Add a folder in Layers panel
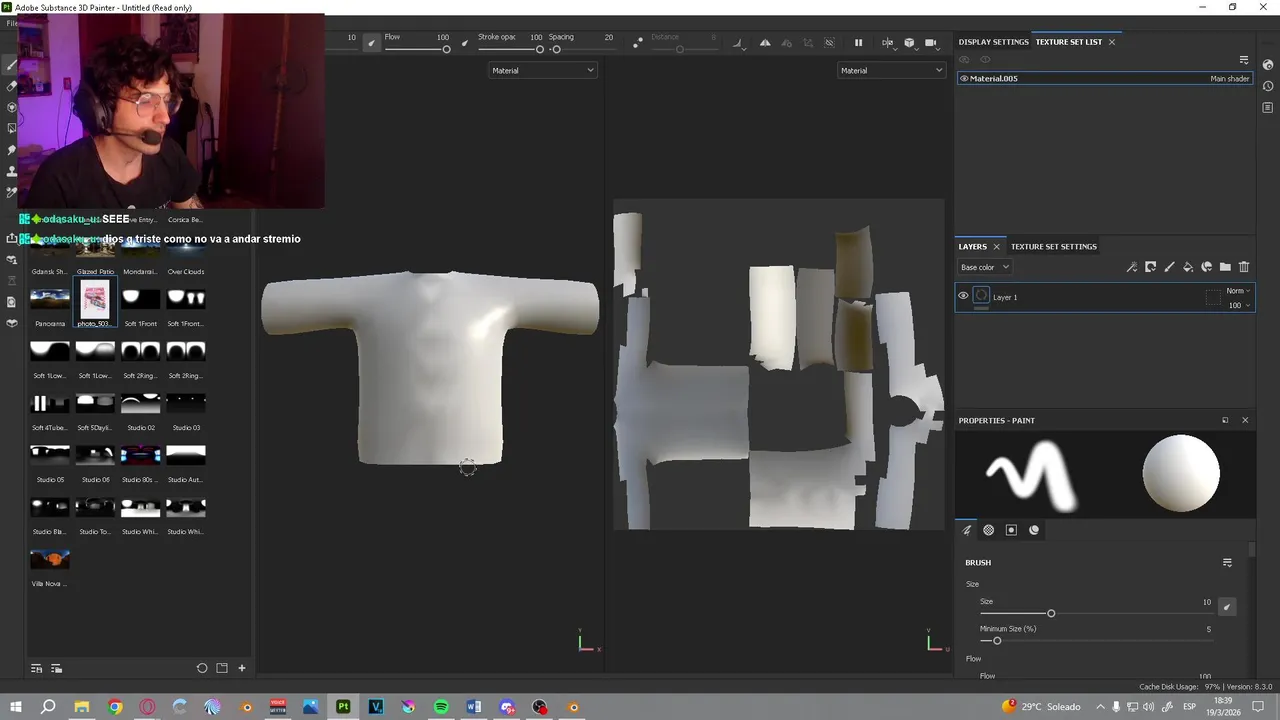The height and width of the screenshot is (720, 1280). (1225, 267)
